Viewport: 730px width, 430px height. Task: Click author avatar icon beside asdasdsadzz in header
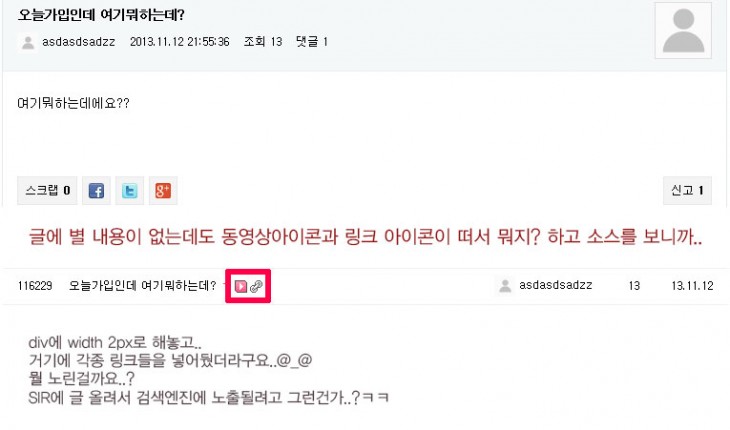pos(28,42)
